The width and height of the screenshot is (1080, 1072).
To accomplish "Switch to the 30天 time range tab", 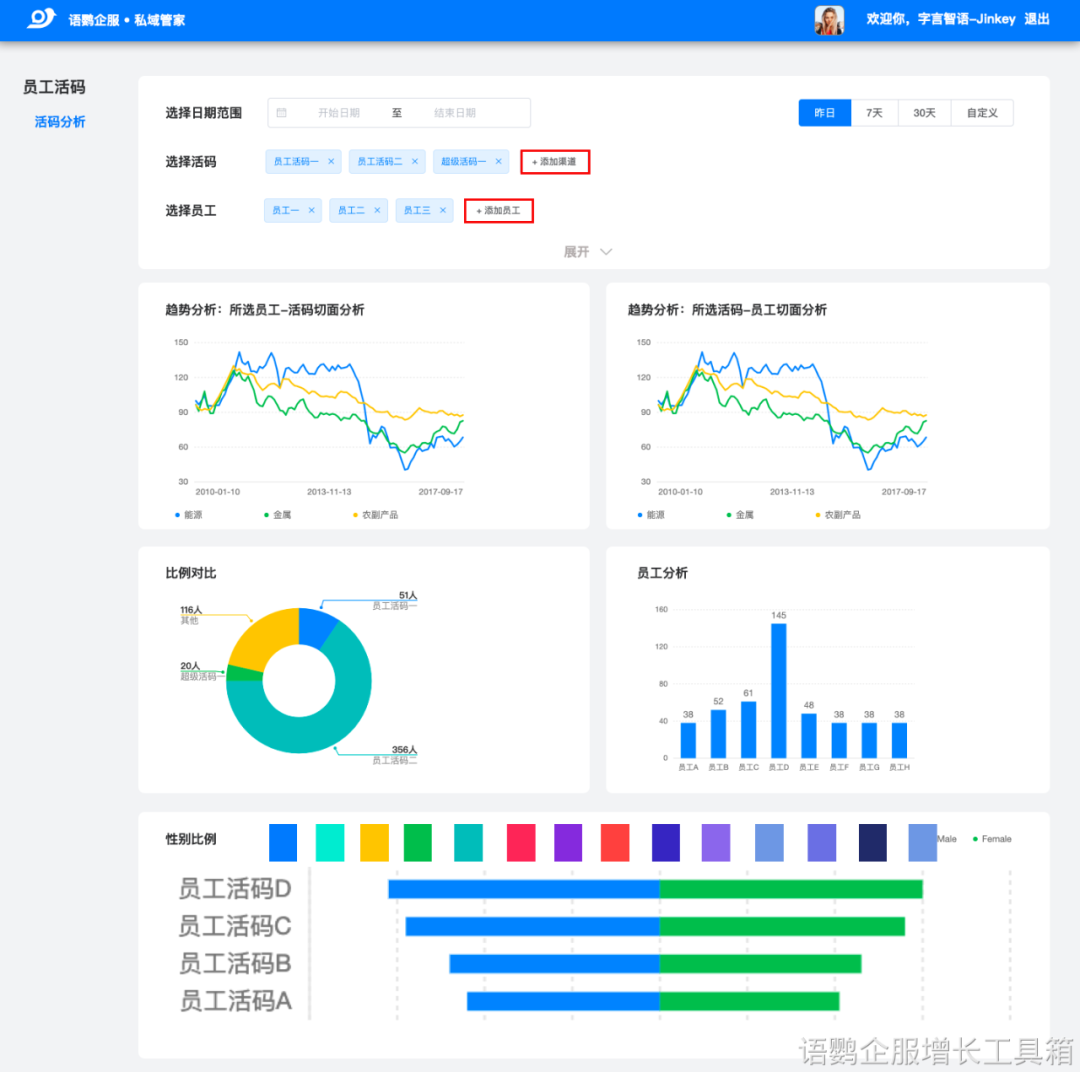I will pyautogui.click(x=924, y=113).
